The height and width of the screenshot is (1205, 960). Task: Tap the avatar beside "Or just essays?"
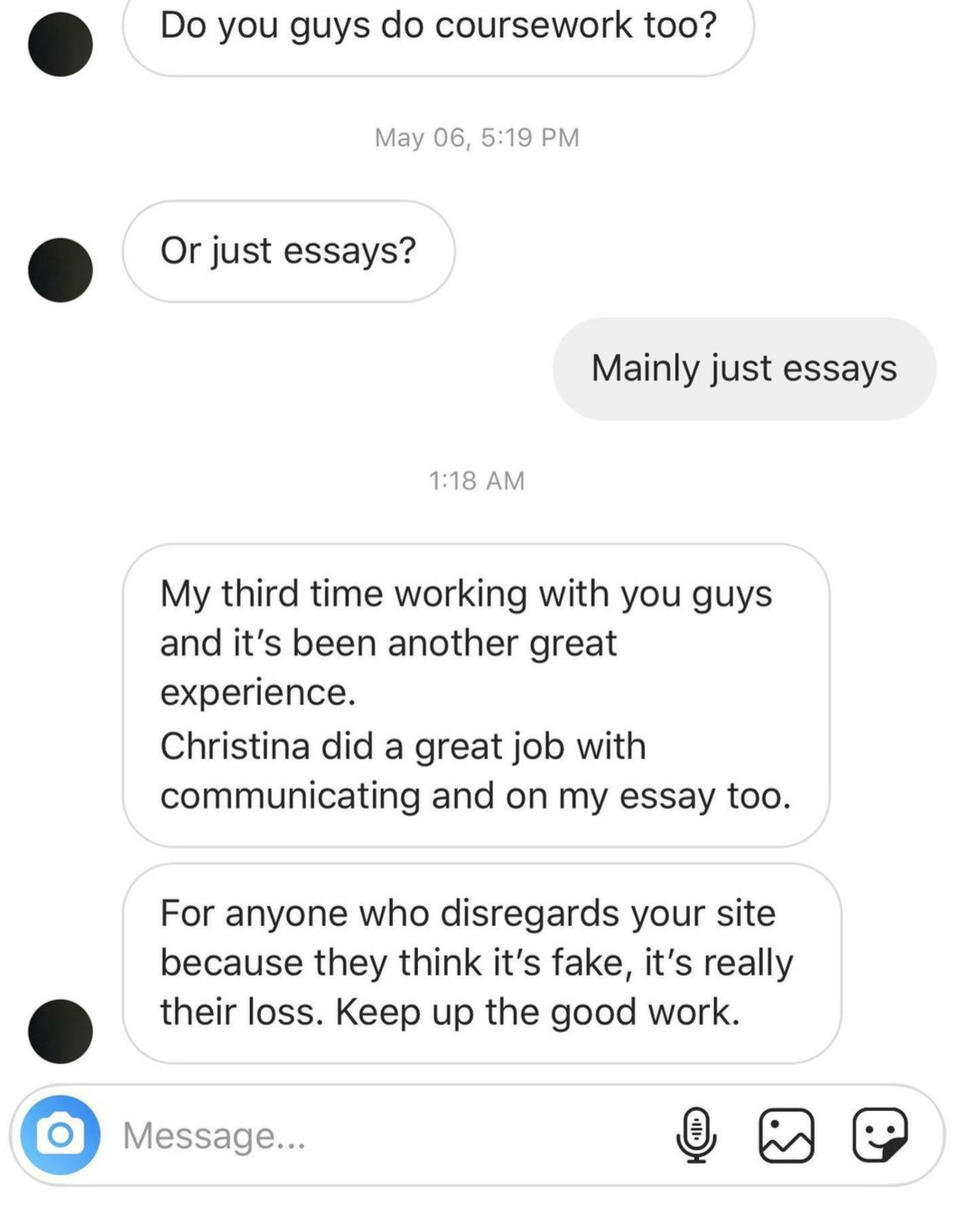click(x=60, y=270)
